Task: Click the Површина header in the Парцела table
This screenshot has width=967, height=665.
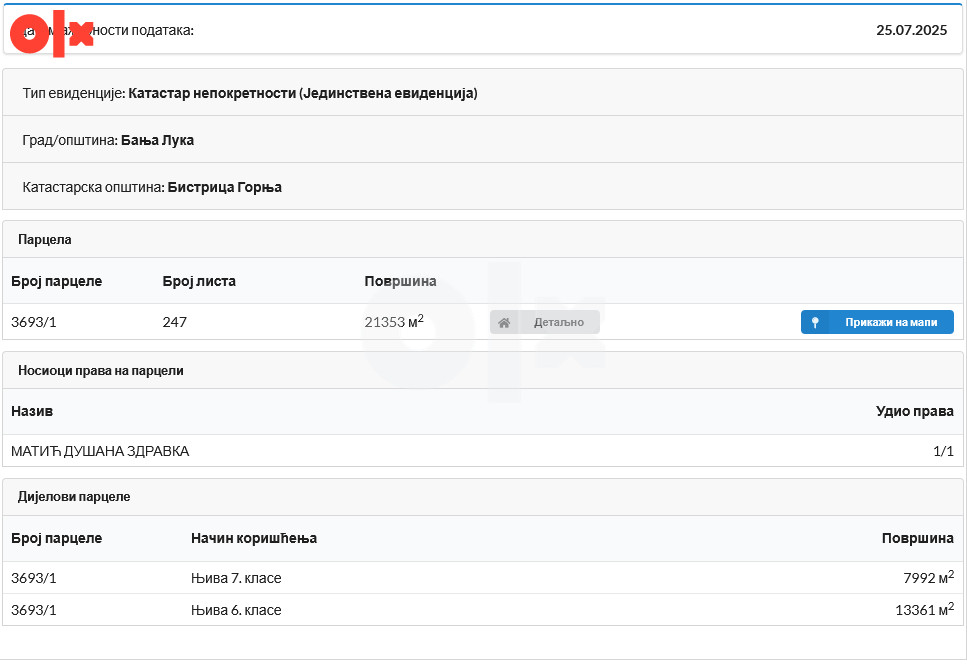Action: [400, 281]
